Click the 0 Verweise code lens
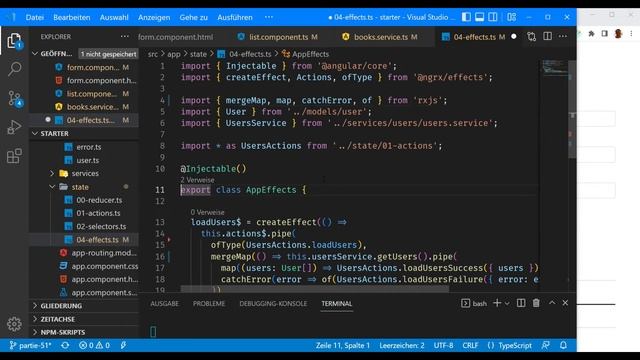 coord(207,212)
